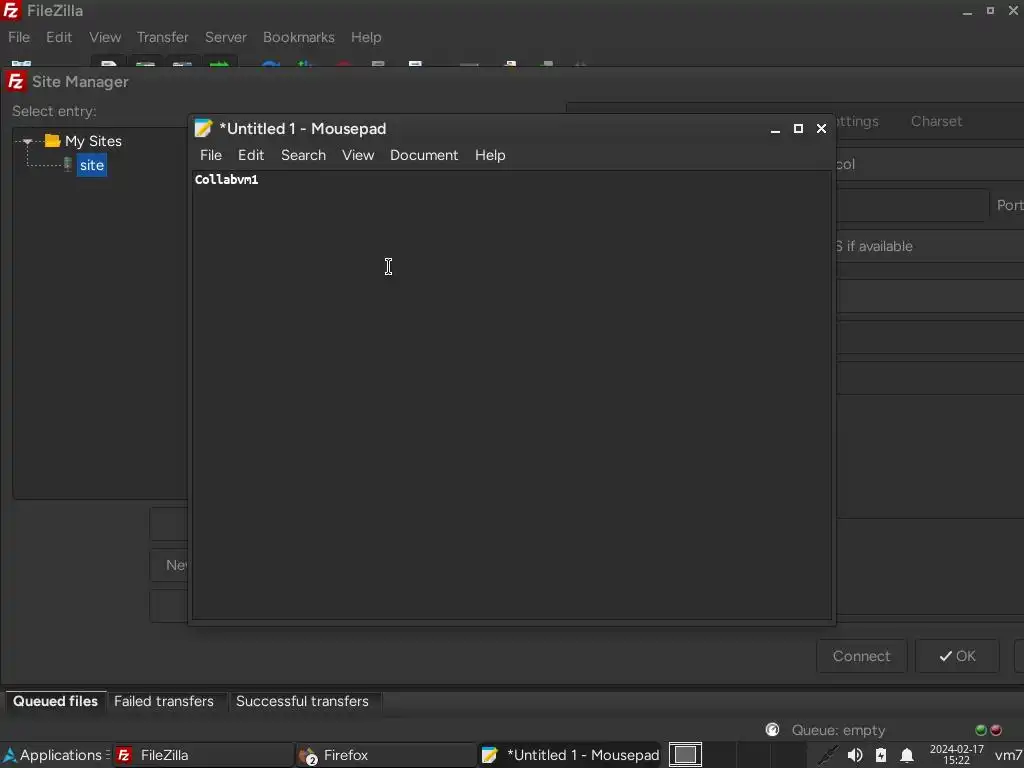The width and height of the screenshot is (1024, 768).
Task: Open Mousepad Search menu
Action: [303, 155]
